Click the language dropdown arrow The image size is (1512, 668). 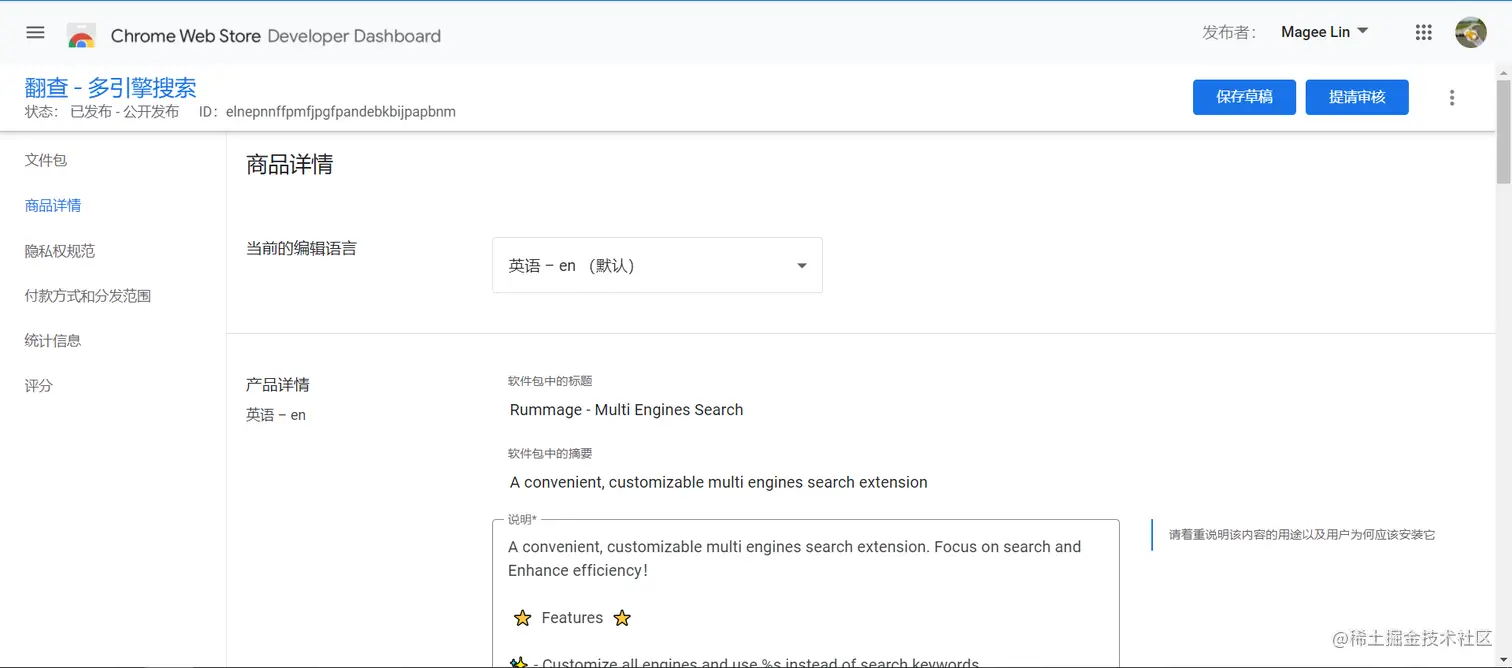[801, 266]
